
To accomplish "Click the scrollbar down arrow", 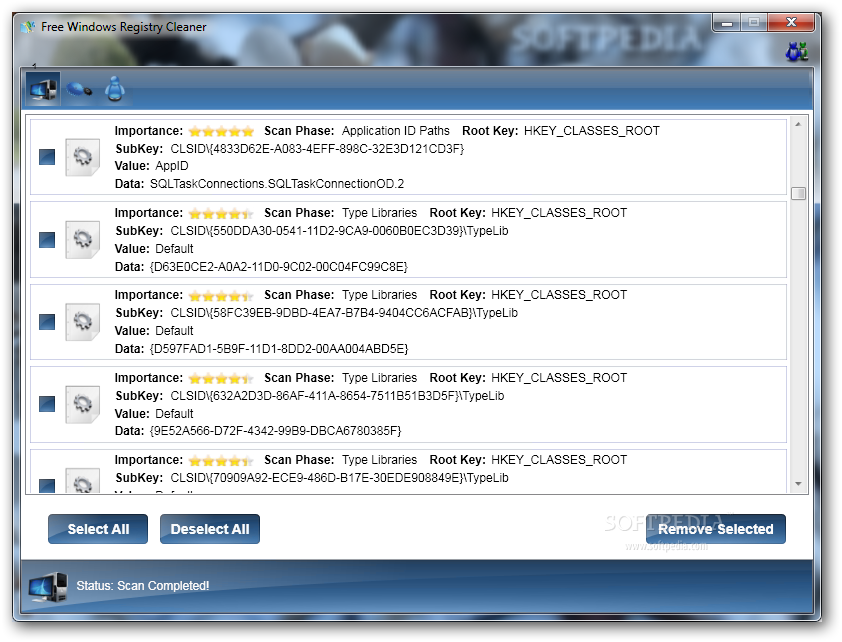I will 798,484.
